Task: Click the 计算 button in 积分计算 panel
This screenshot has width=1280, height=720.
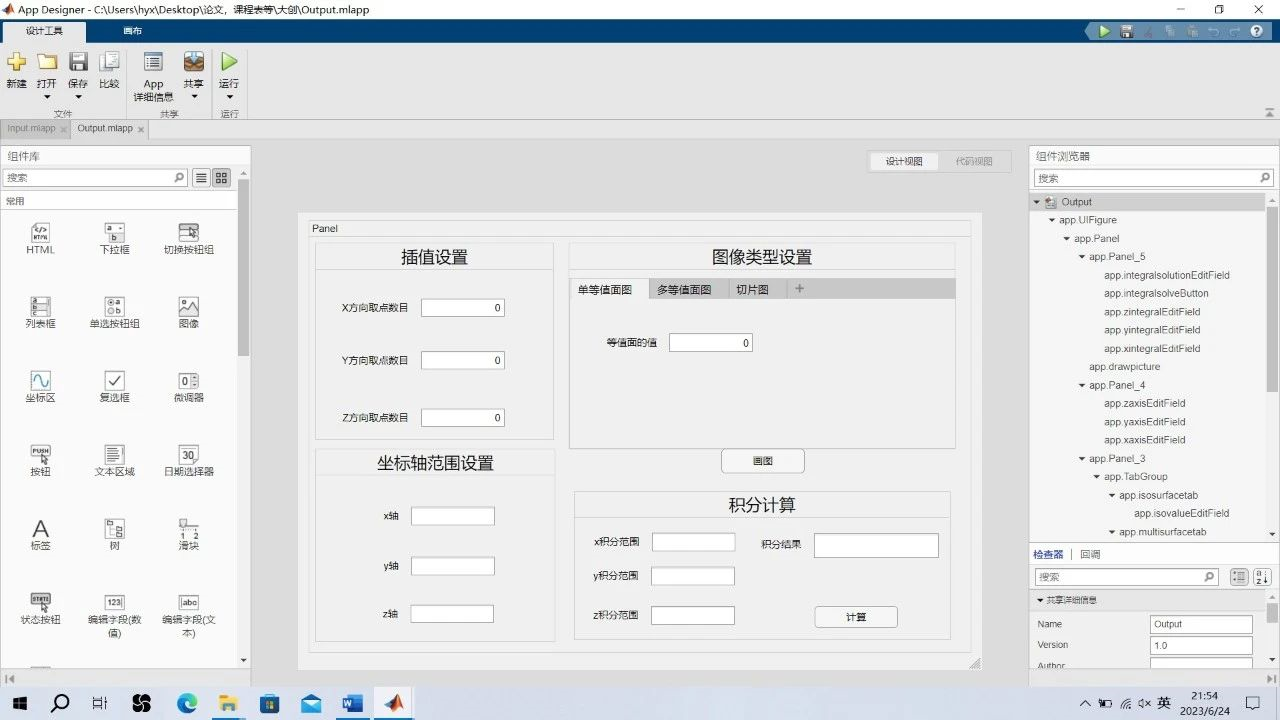Action: (x=856, y=617)
